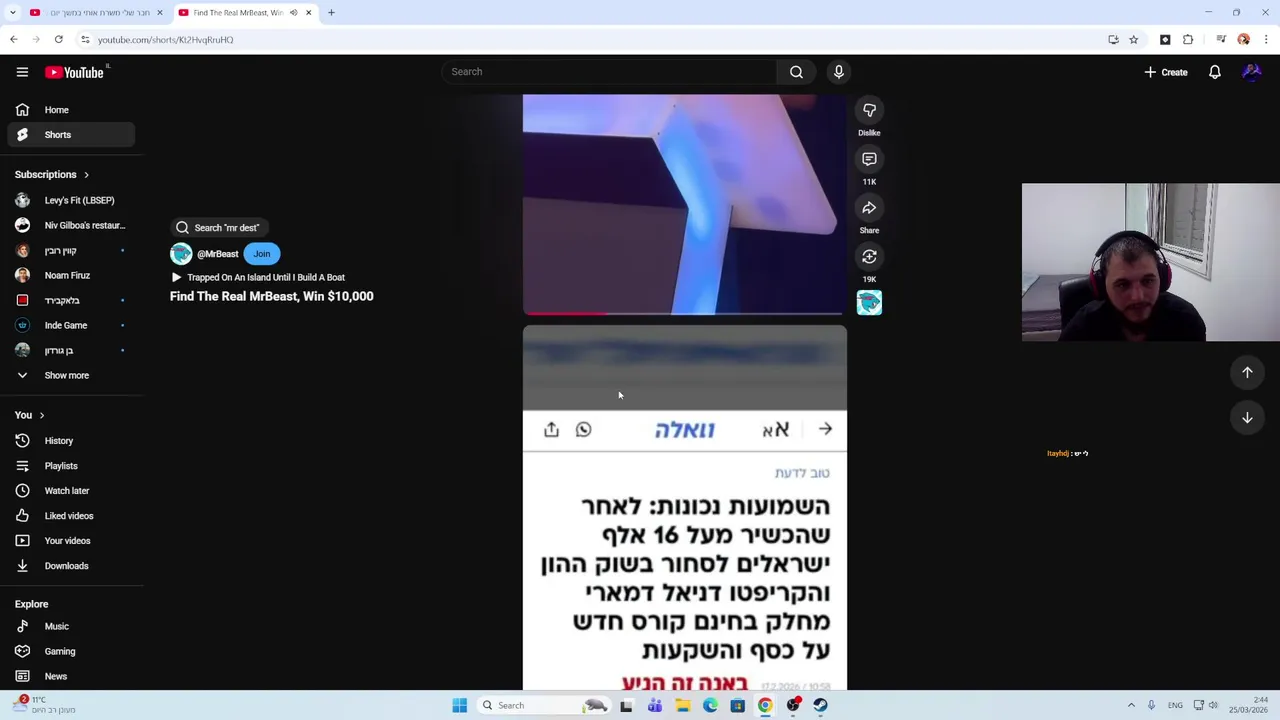Screen dimensions: 1280x720
Task: Open the comments with 11K count
Action: 869,159
